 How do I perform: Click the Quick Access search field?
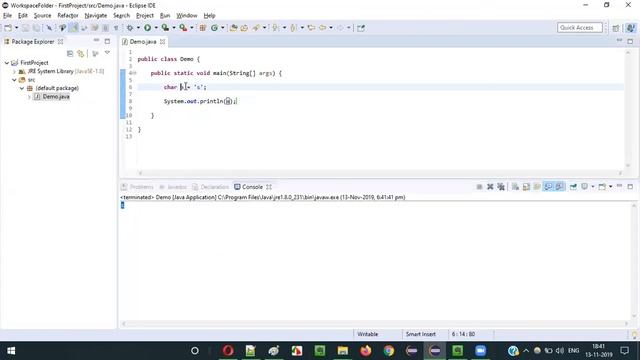(x=580, y=27)
